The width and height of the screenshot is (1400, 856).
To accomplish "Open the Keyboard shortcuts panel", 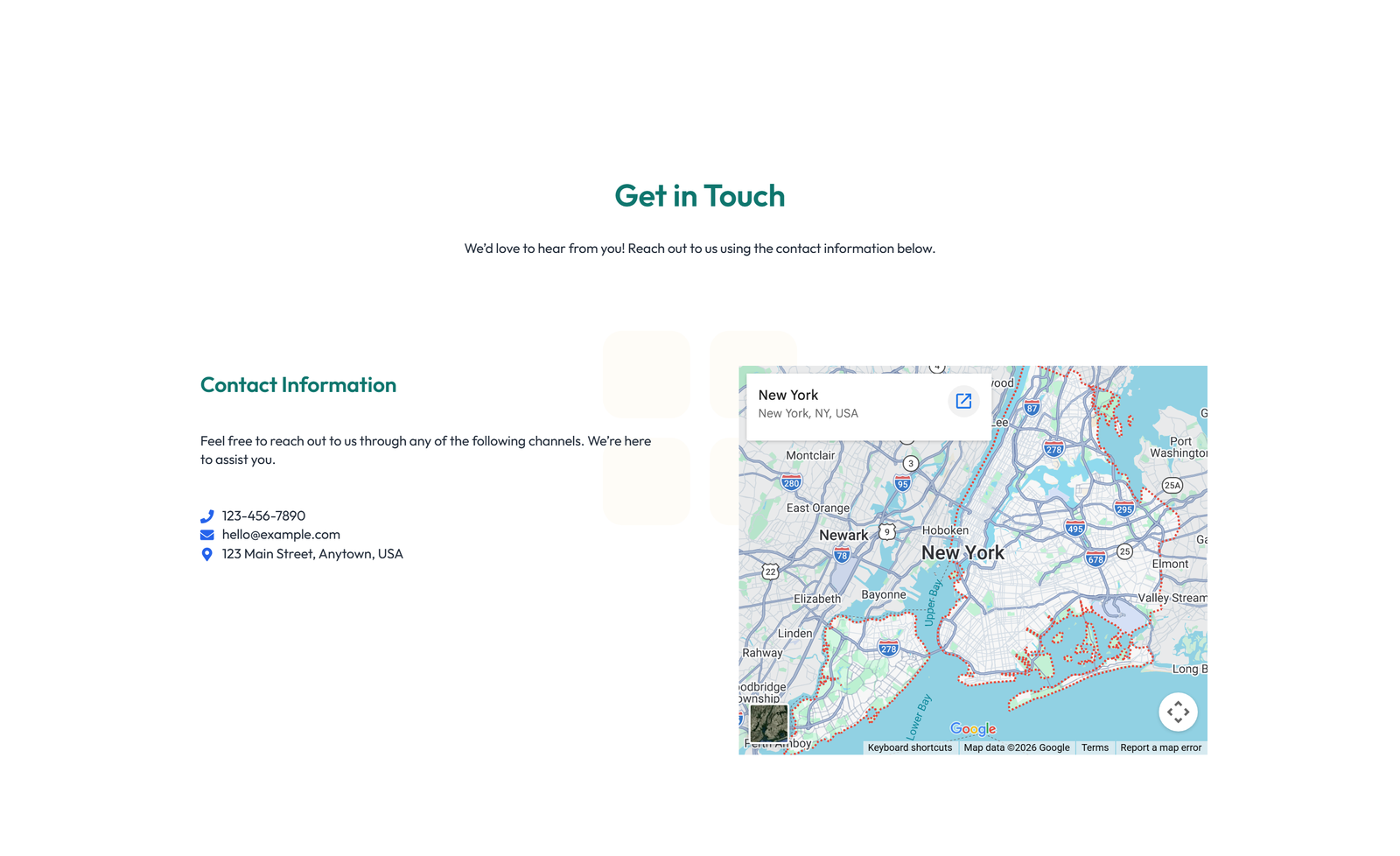I will tap(910, 747).
